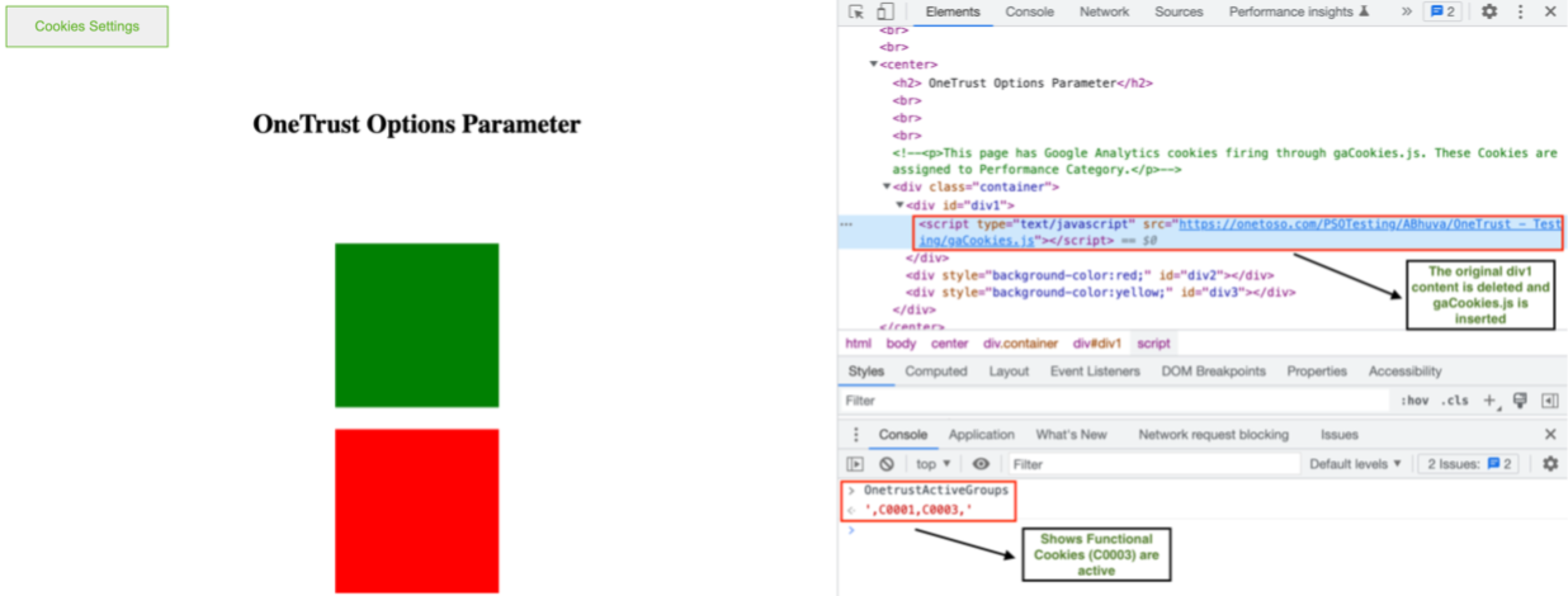Open DevTools settings gear icon
Image resolution: width=1568 pixels, height=596 pixels.
pyautogui.click(x=1489, y=11)
